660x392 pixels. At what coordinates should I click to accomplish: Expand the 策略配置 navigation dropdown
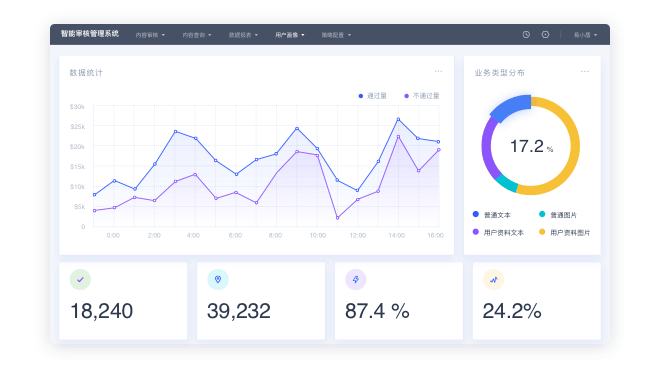[336, 35]
